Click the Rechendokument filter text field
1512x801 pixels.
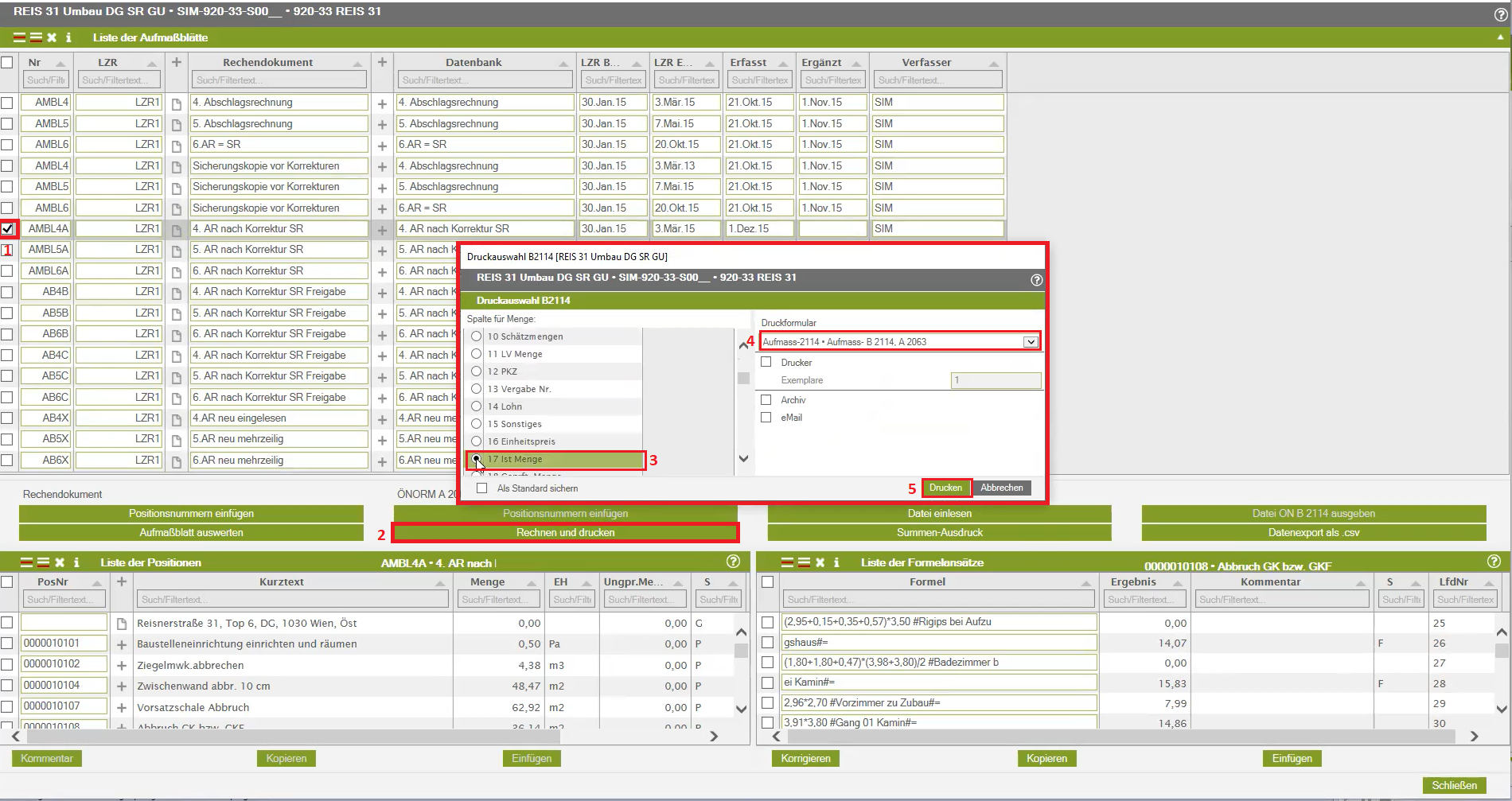279,80
